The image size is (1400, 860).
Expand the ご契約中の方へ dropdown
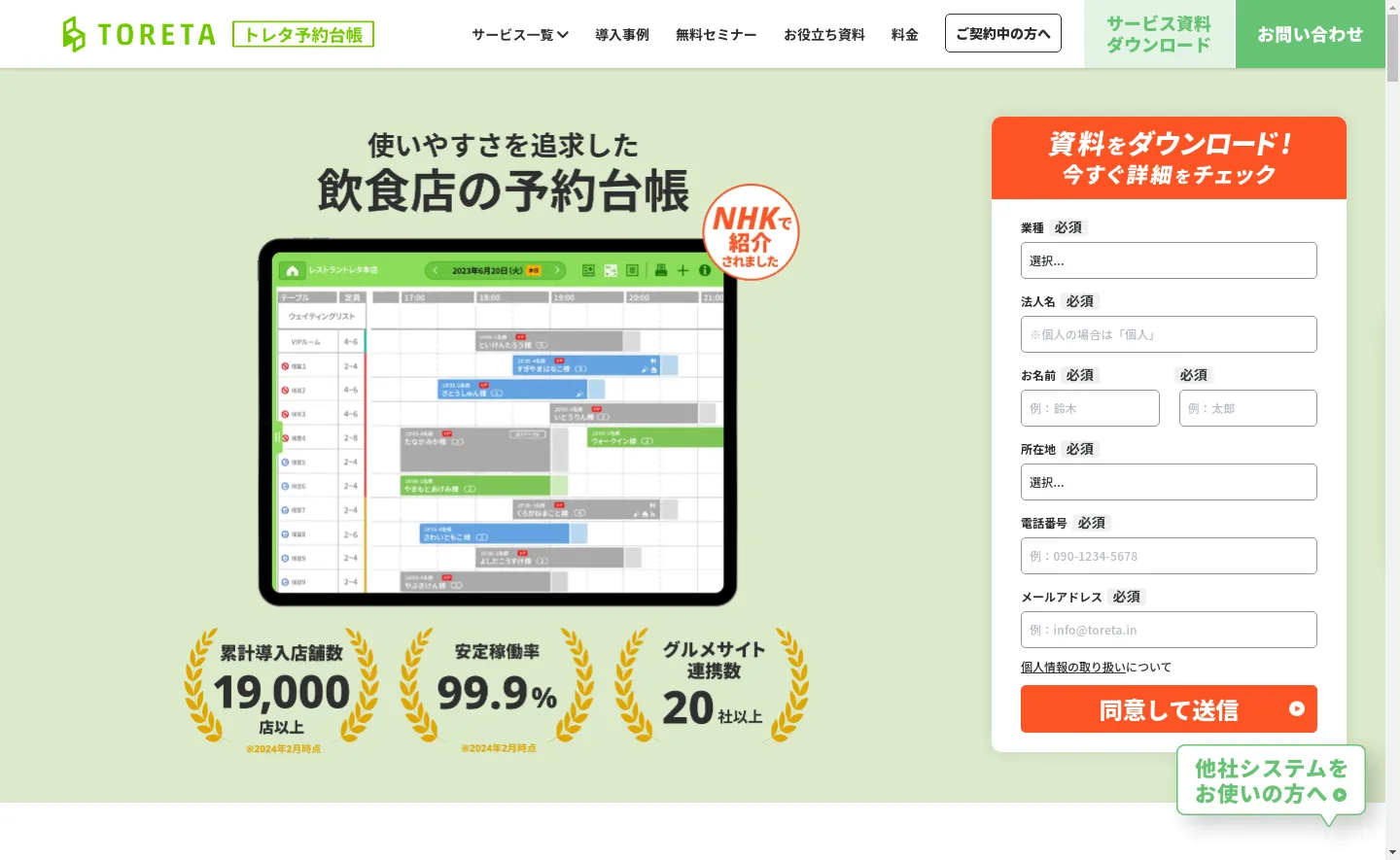(x=1003, y=33)
